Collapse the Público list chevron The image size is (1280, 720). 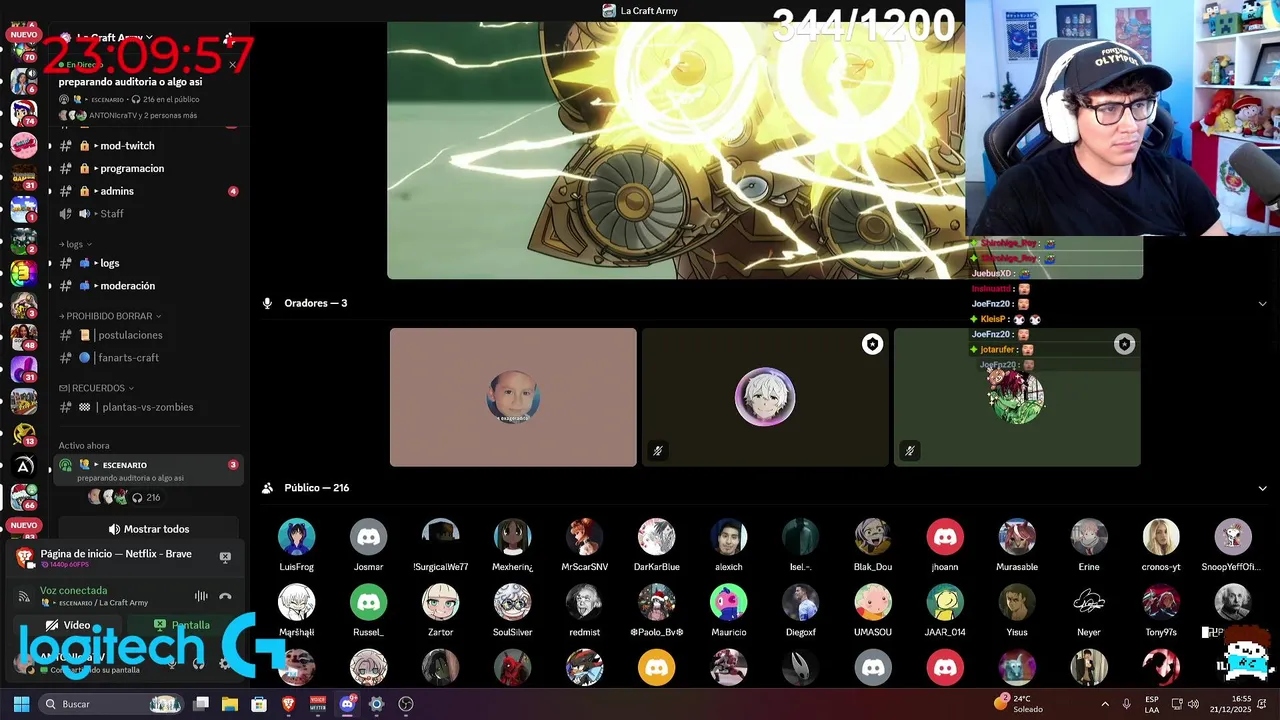tap(1263, 488)
